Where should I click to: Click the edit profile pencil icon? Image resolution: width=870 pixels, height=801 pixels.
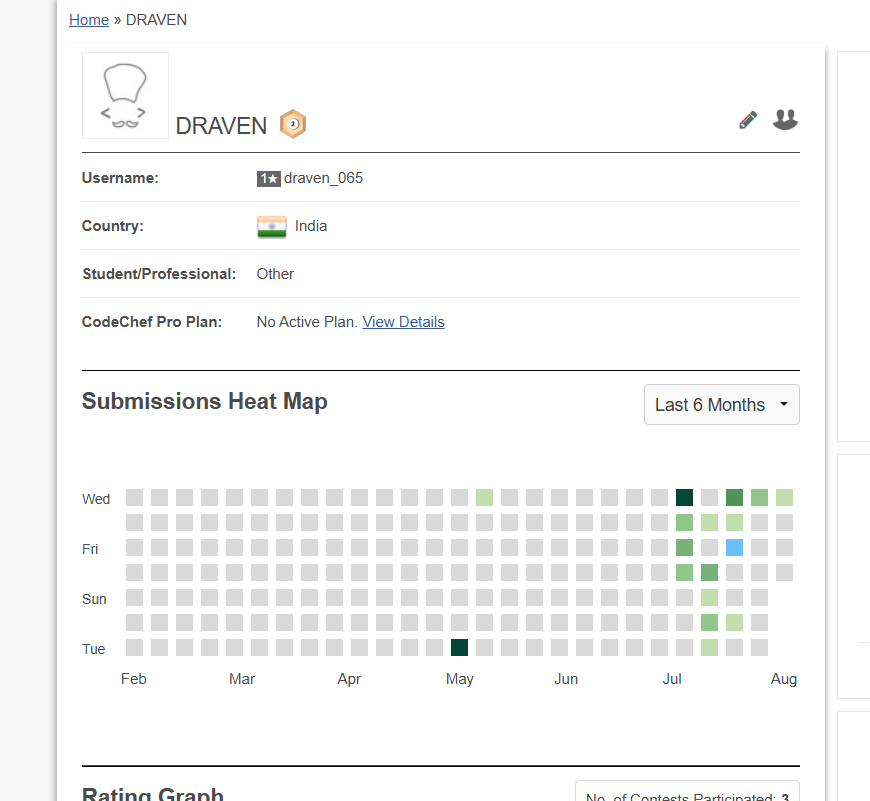coord(747,120)
